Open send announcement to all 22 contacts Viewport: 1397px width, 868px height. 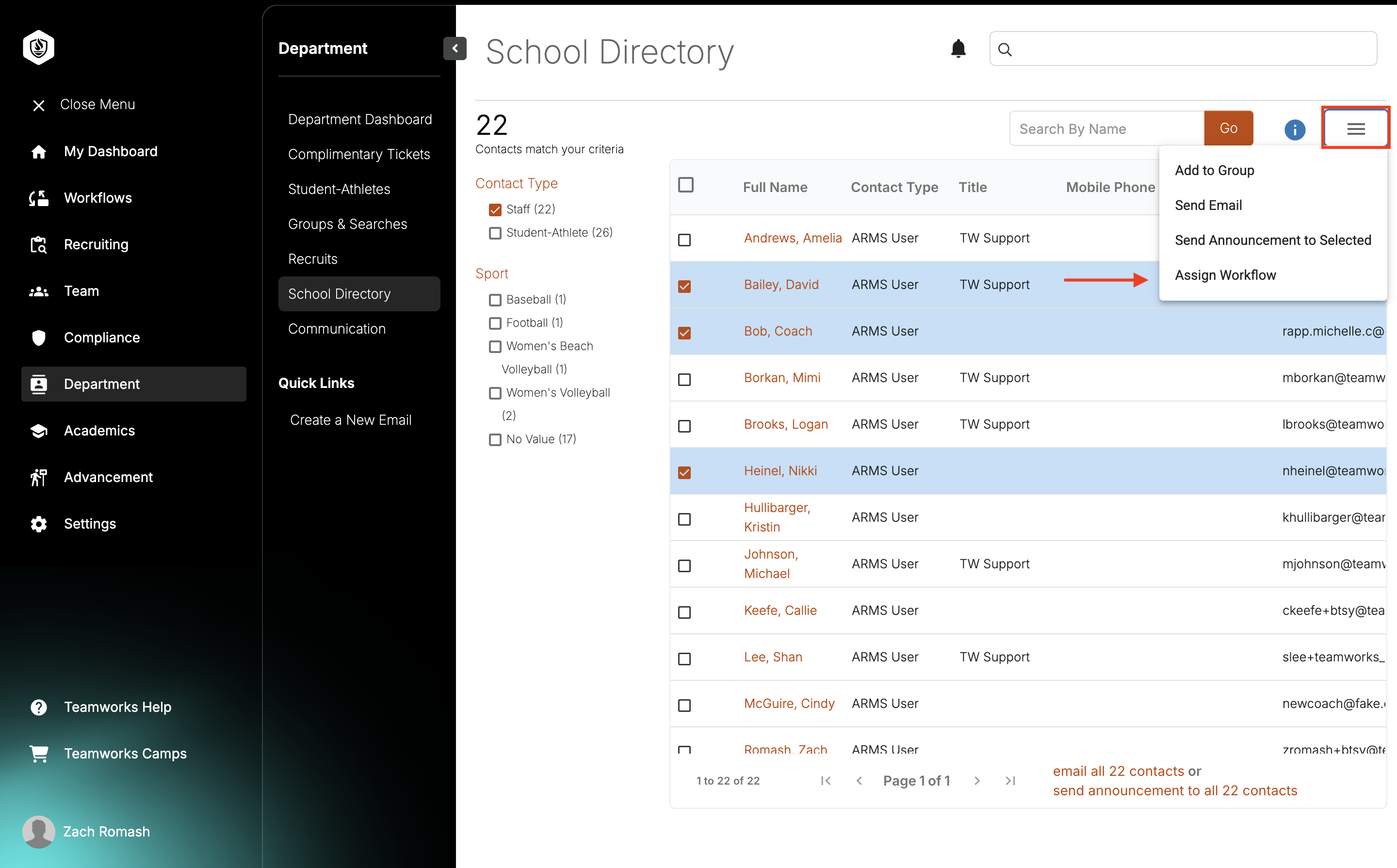[1175, 790]
